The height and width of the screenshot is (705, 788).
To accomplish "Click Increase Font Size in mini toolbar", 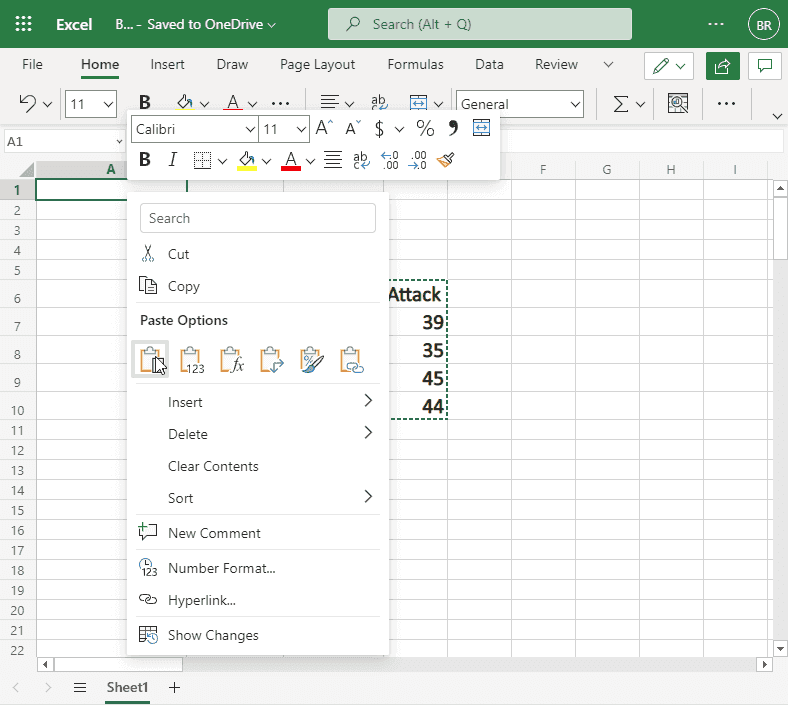I will [x=323, y=129].
